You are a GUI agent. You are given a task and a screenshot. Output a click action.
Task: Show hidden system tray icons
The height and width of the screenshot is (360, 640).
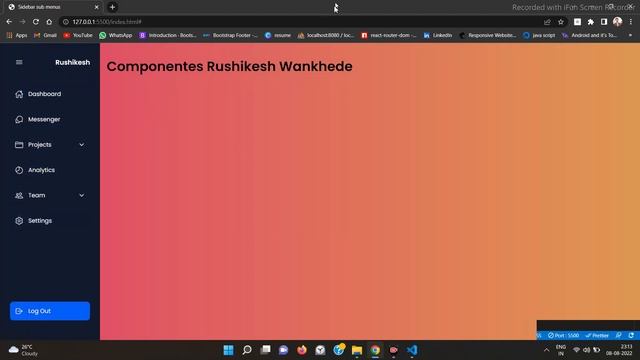547,350
